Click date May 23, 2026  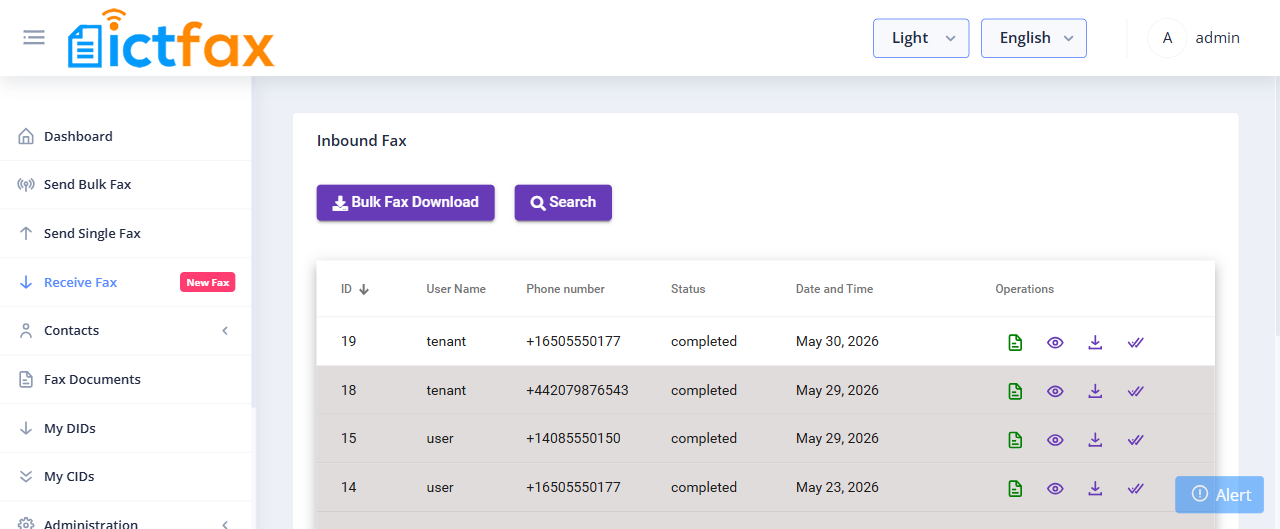[837, 487]
